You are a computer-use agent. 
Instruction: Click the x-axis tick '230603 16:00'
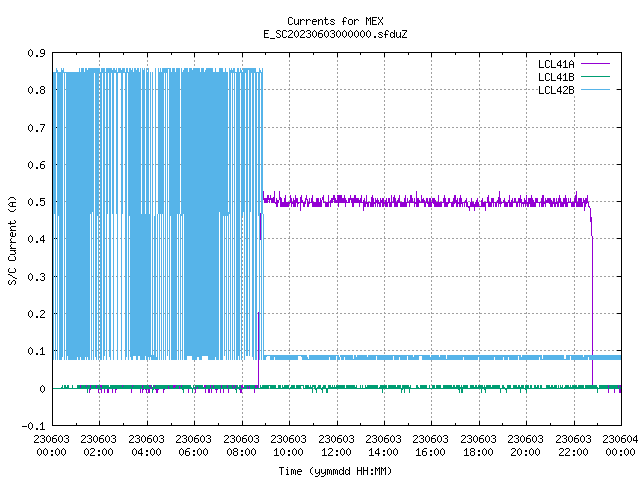[430, 445]
